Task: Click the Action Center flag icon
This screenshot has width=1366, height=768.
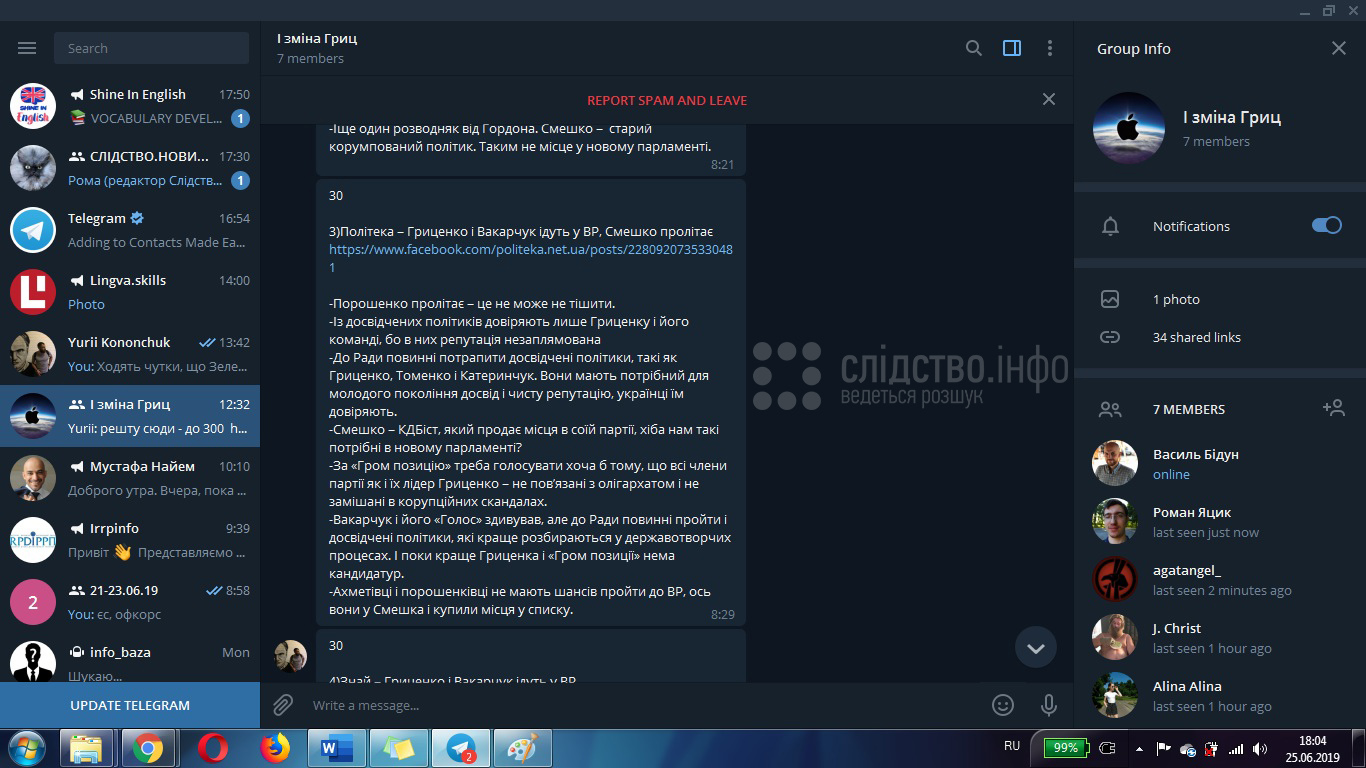Action: (x=1163, y=748)
